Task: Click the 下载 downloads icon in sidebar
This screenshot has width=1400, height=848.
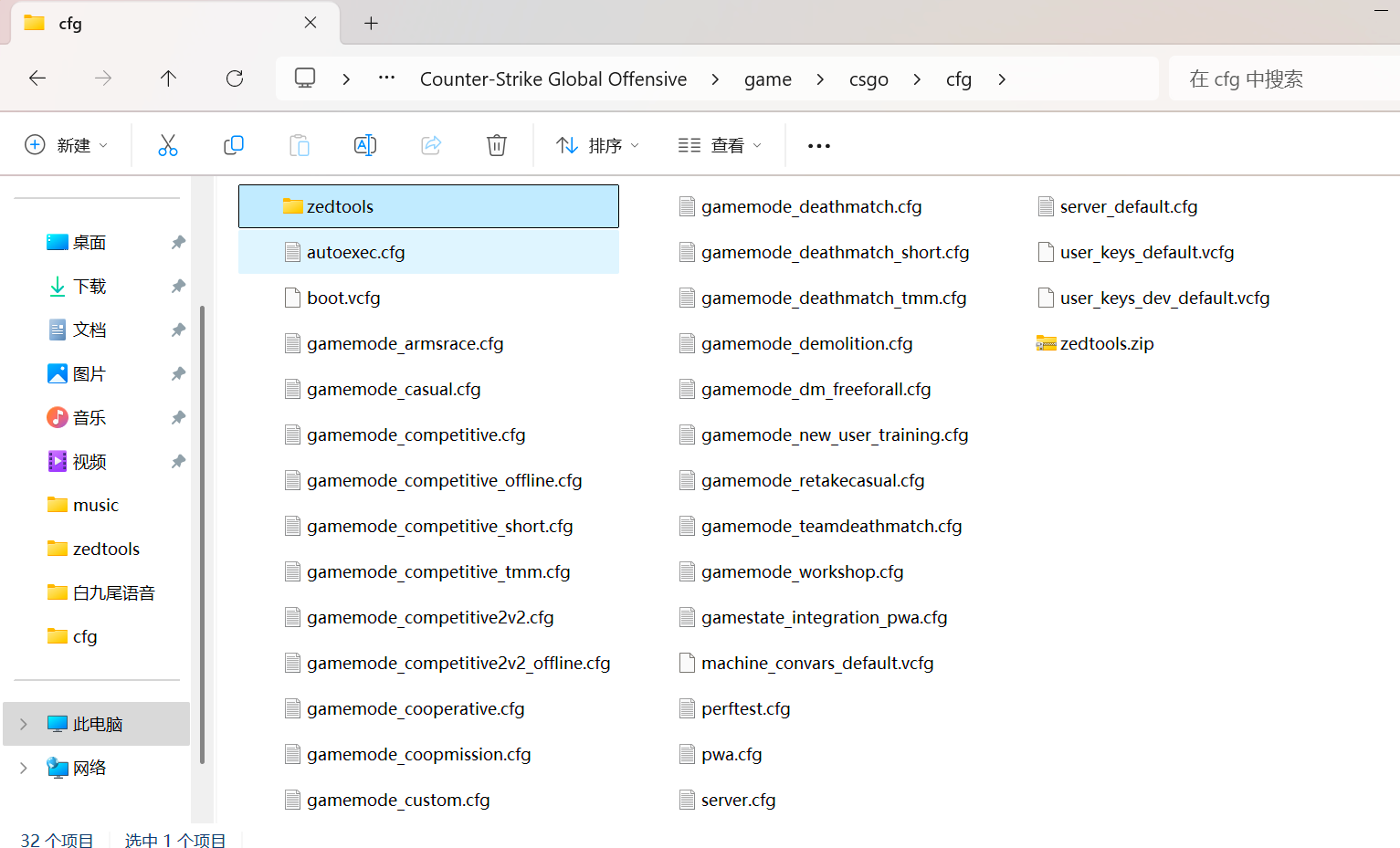Action: (58, 286)
